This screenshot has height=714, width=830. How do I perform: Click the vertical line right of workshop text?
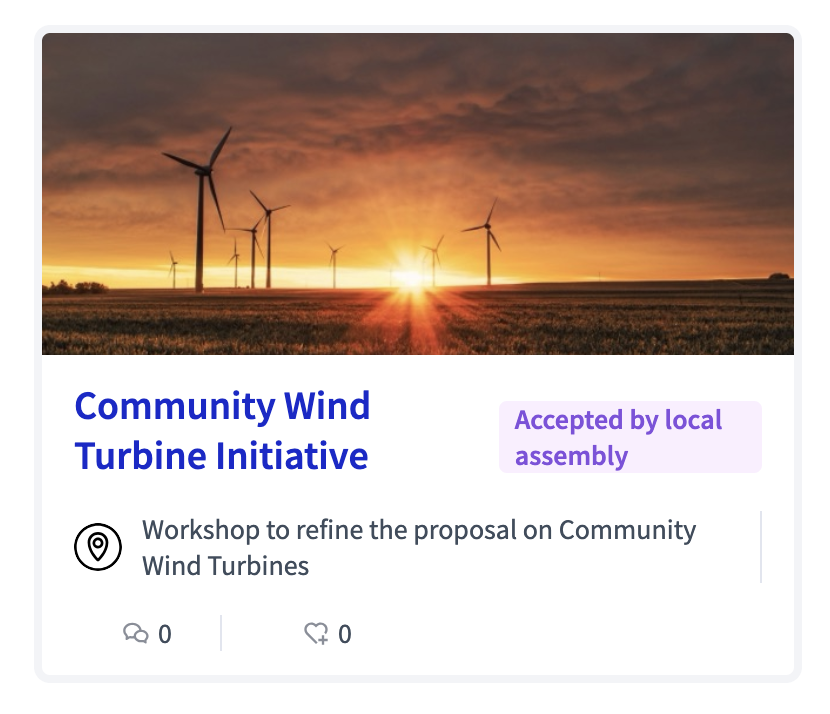pos(761,547)
